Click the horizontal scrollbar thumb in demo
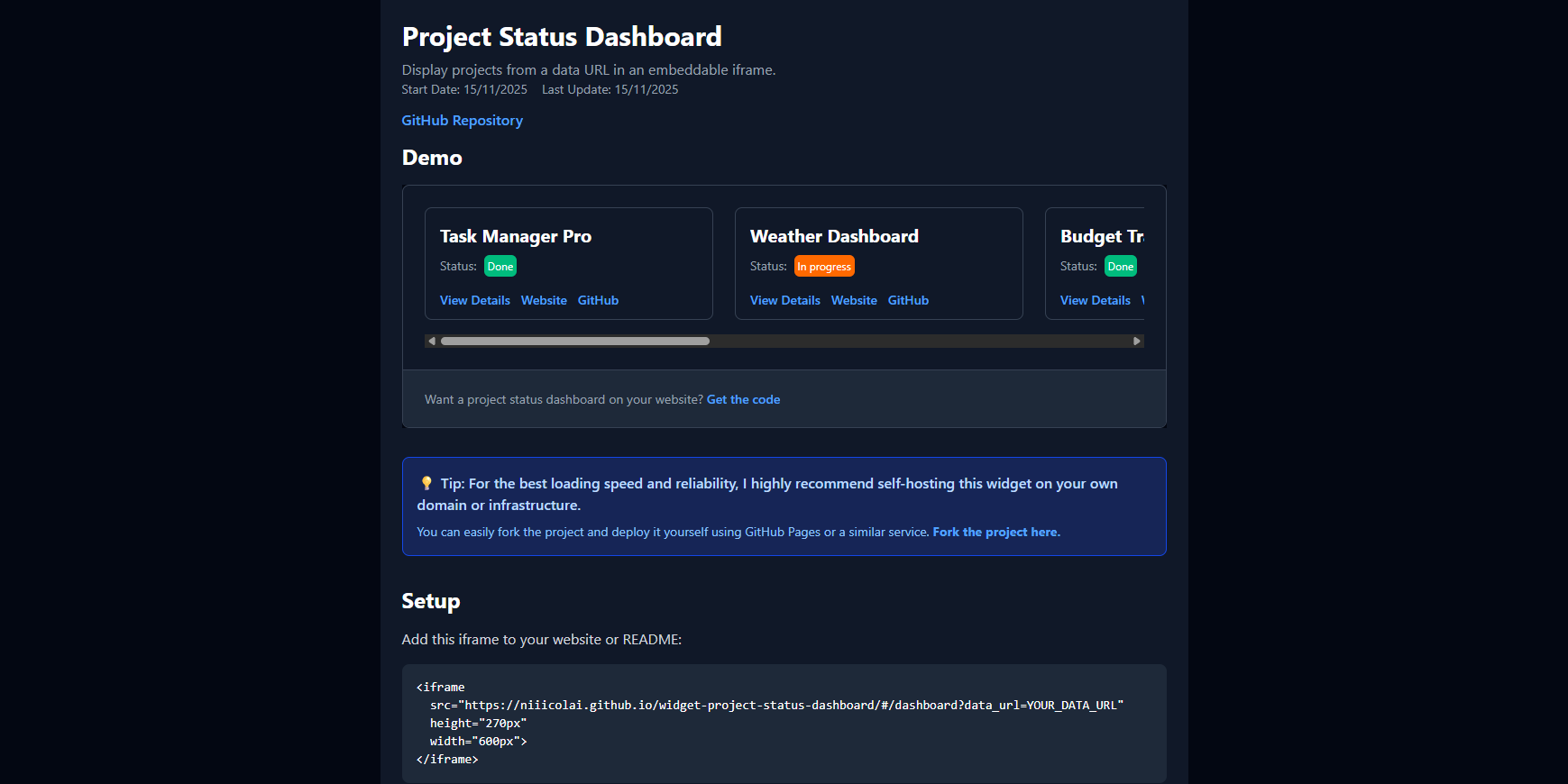The height and width of the screenshot is (784, 1568). coord(575,341)
